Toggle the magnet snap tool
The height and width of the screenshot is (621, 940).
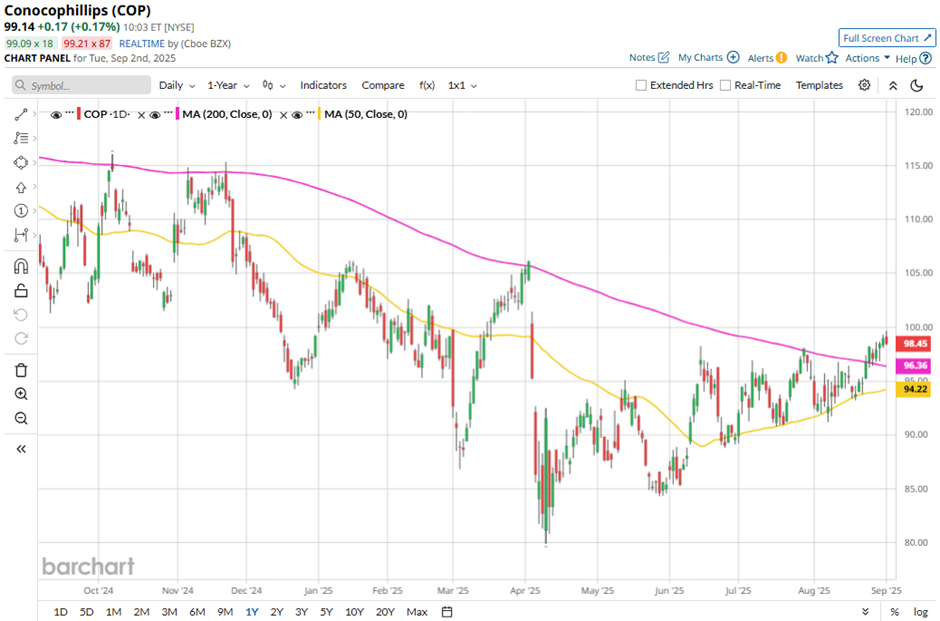(x=21, y=266)
